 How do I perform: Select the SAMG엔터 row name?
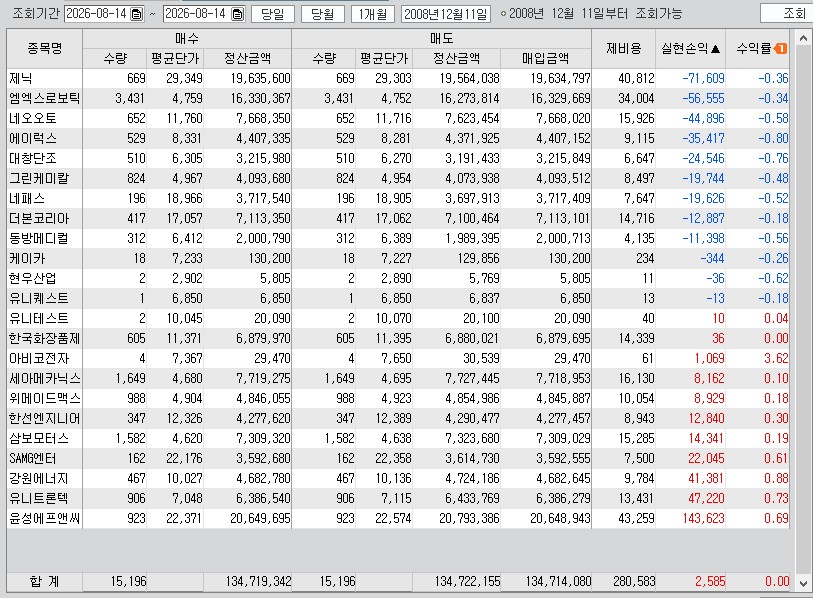[x=33, y=458]
